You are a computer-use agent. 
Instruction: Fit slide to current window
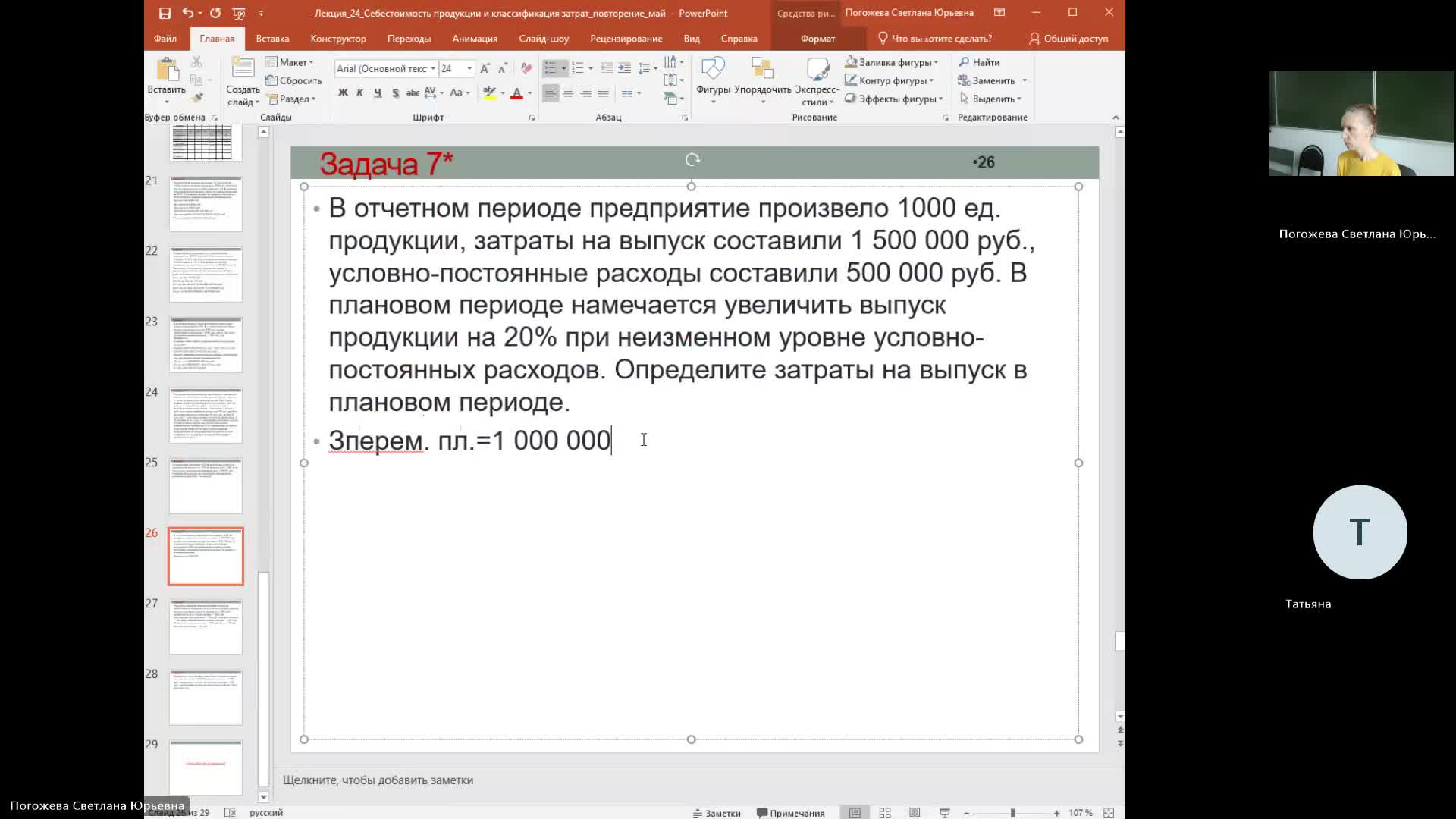1109,812
